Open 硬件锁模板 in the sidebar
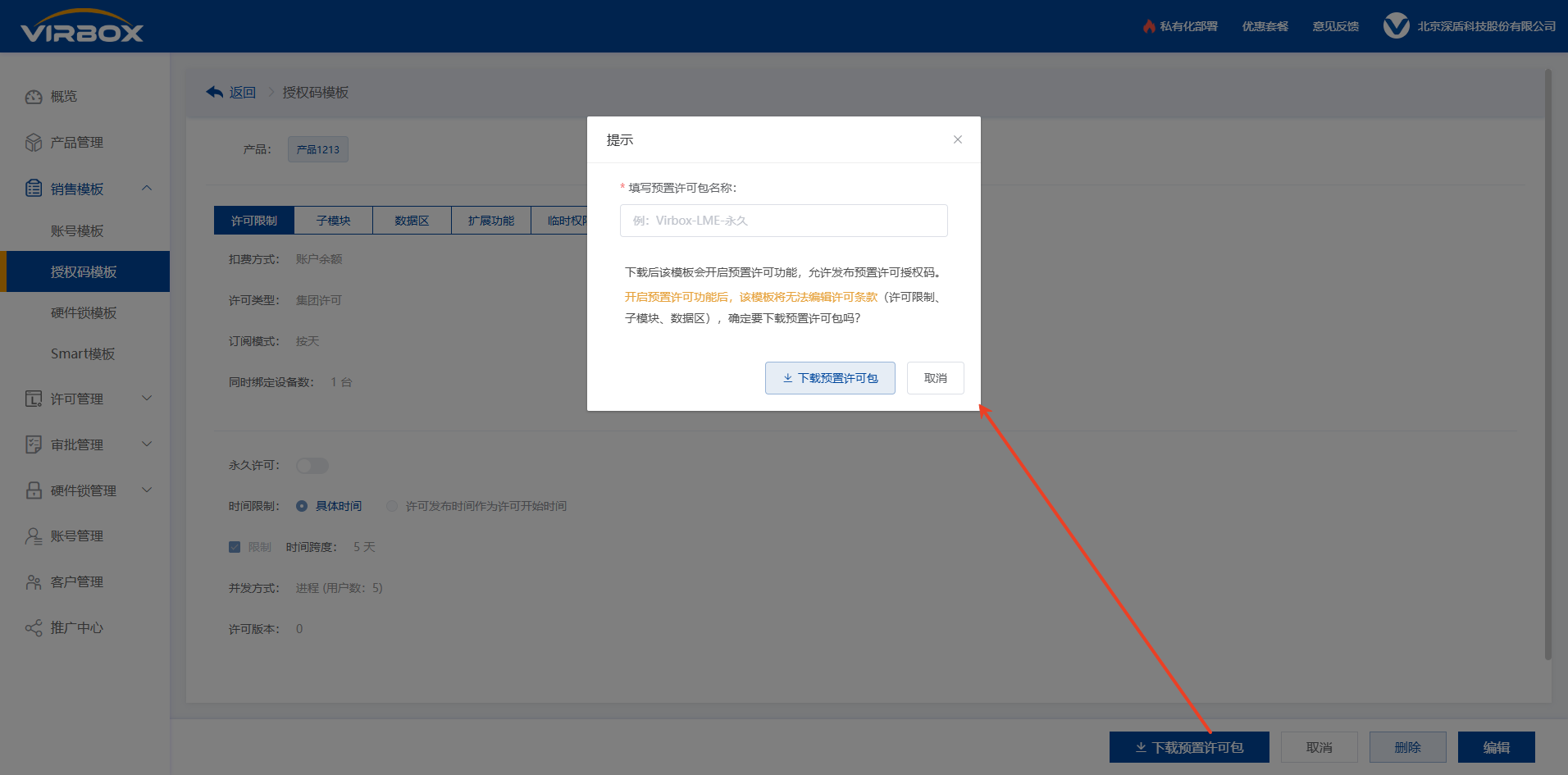 point(85,312)
